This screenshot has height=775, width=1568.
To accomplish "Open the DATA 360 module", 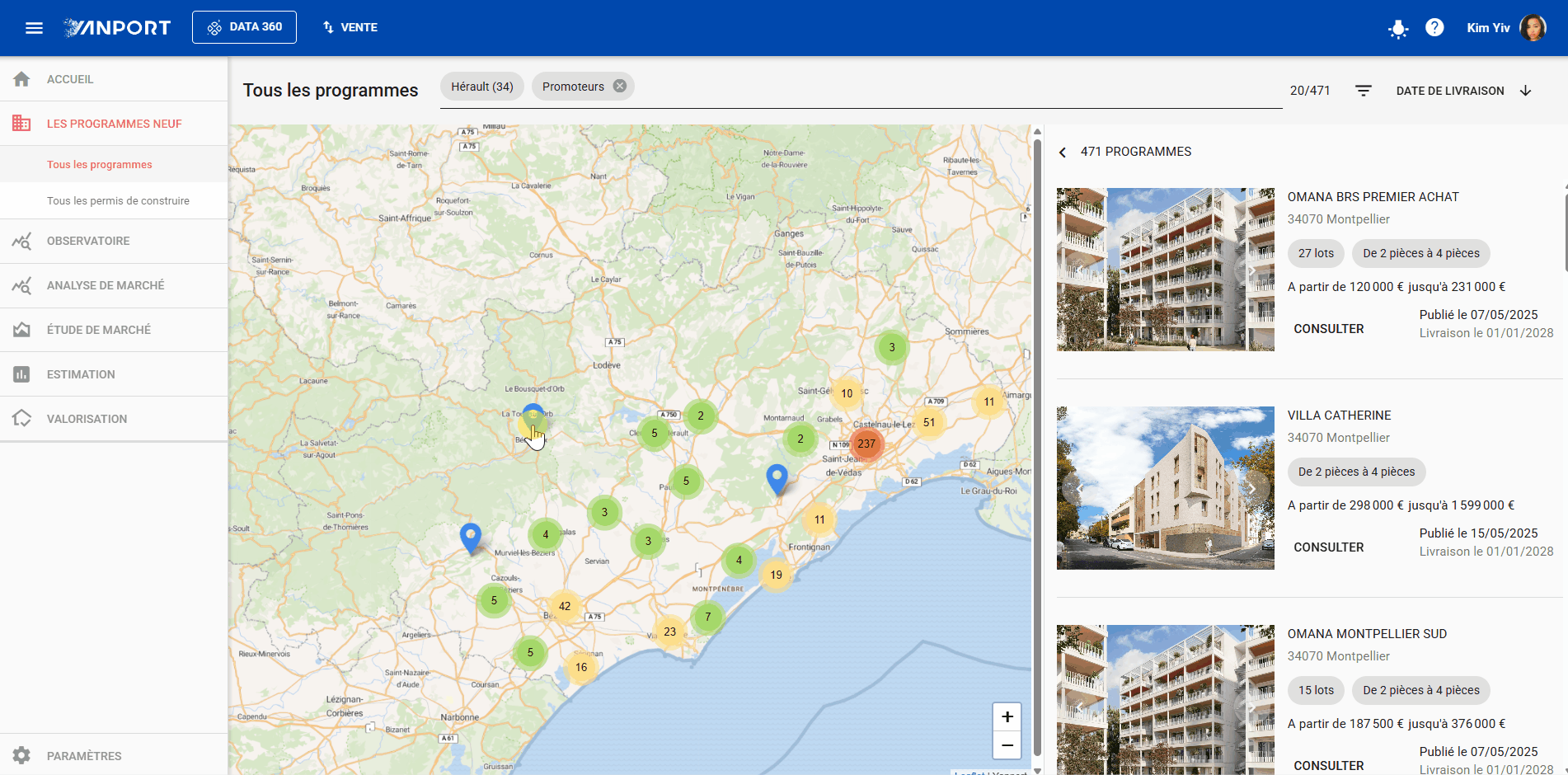I will [244, 27].
